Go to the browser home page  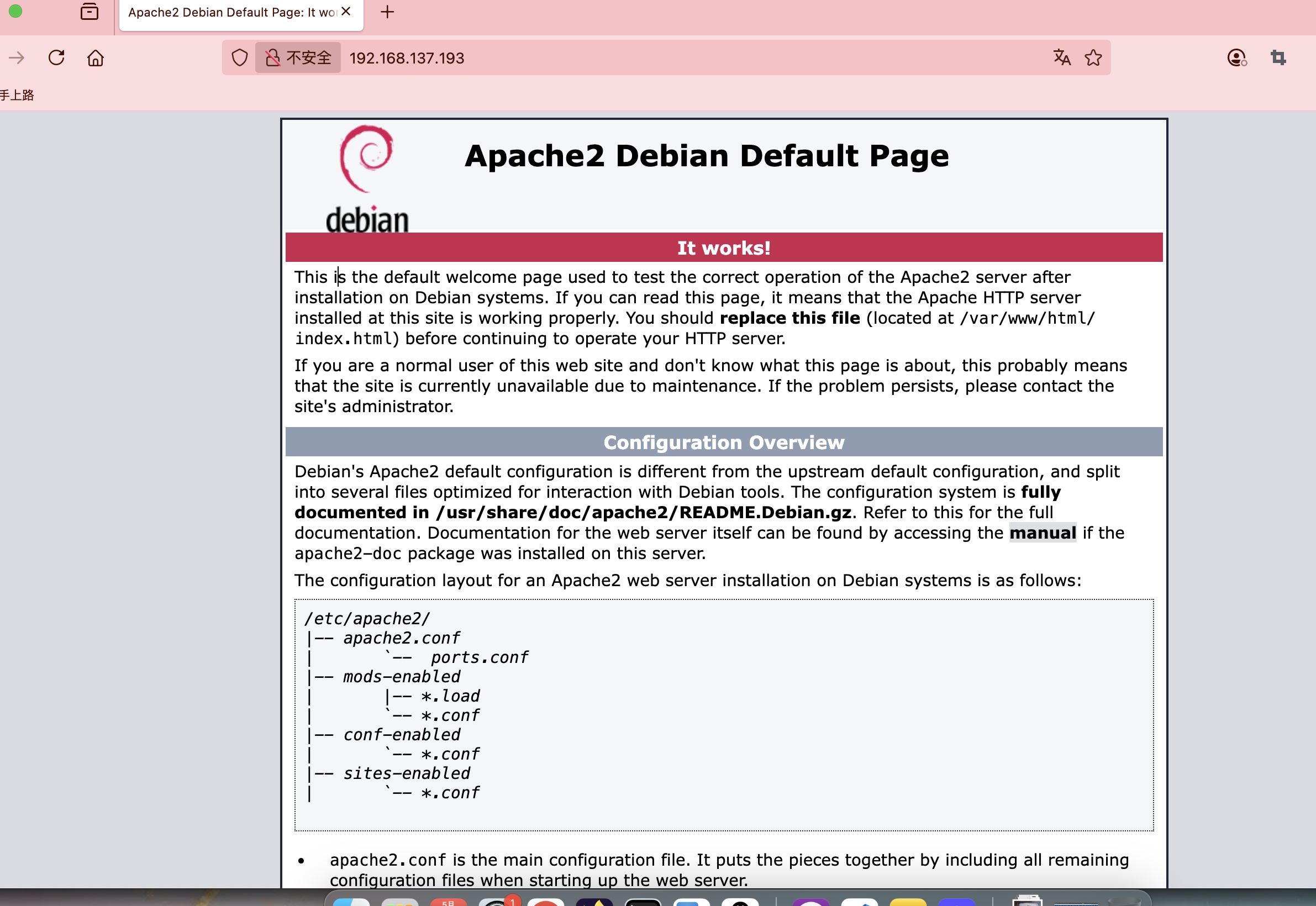click(96, 58)
